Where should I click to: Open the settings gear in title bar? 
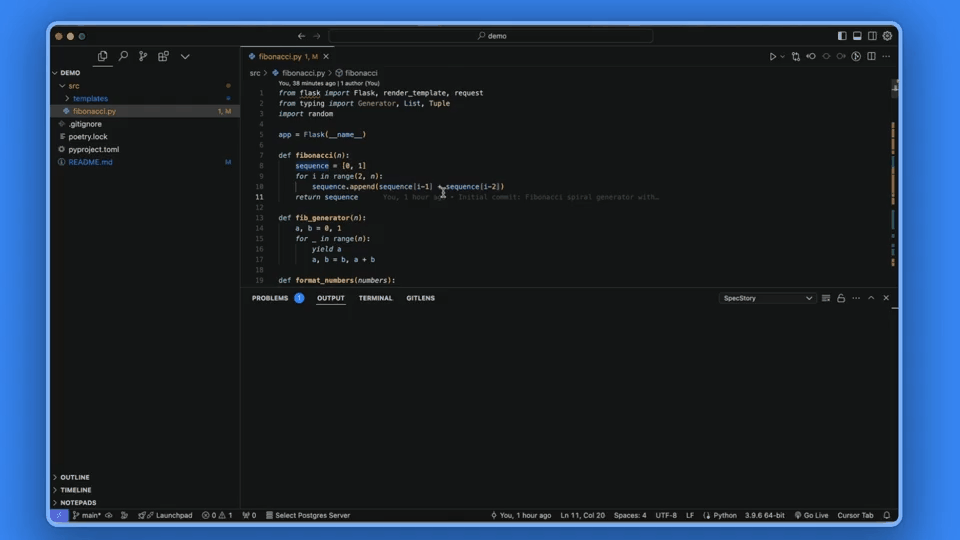887,36
